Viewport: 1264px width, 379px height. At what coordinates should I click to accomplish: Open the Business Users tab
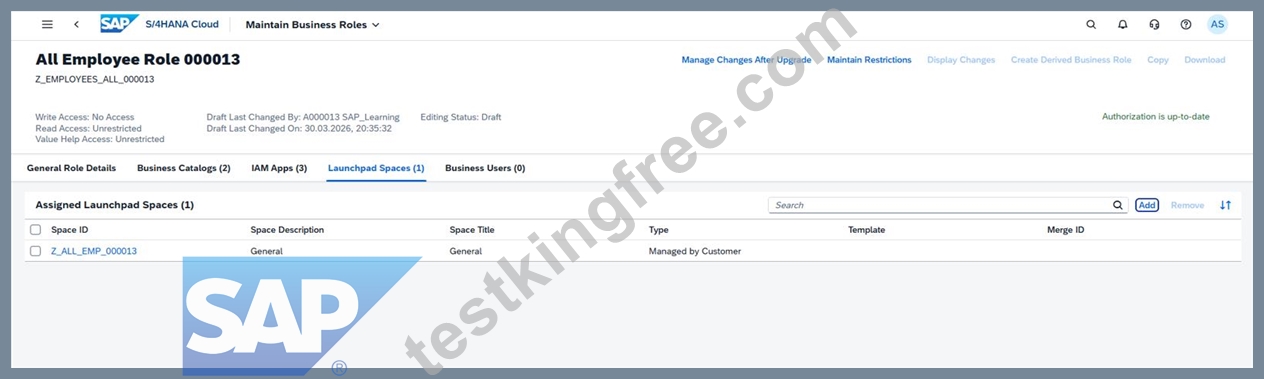tap(485, 168)
